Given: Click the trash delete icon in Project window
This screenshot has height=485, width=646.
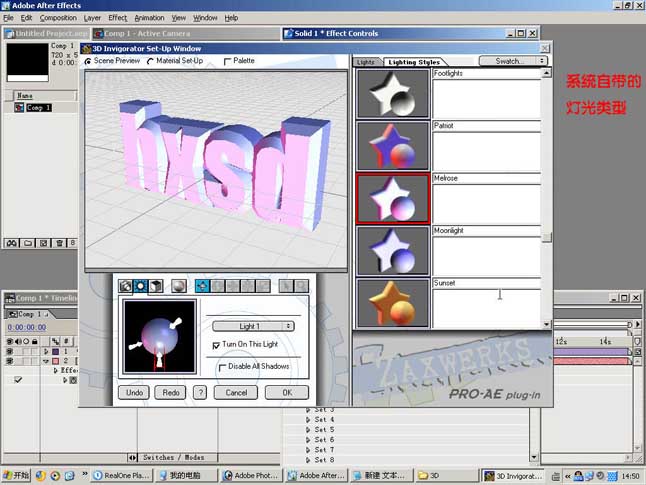Looking at the screenshot, I should [59, 243].
